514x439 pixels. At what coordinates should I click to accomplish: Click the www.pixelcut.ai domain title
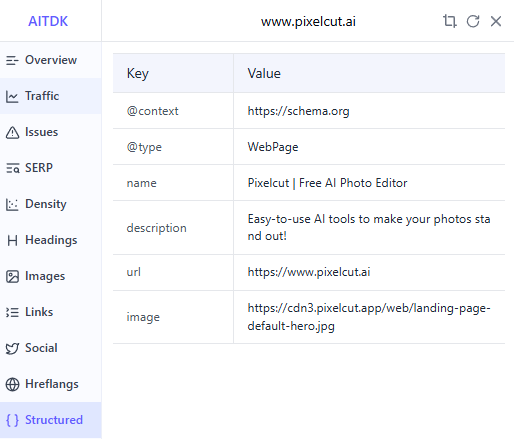(308, 22)
